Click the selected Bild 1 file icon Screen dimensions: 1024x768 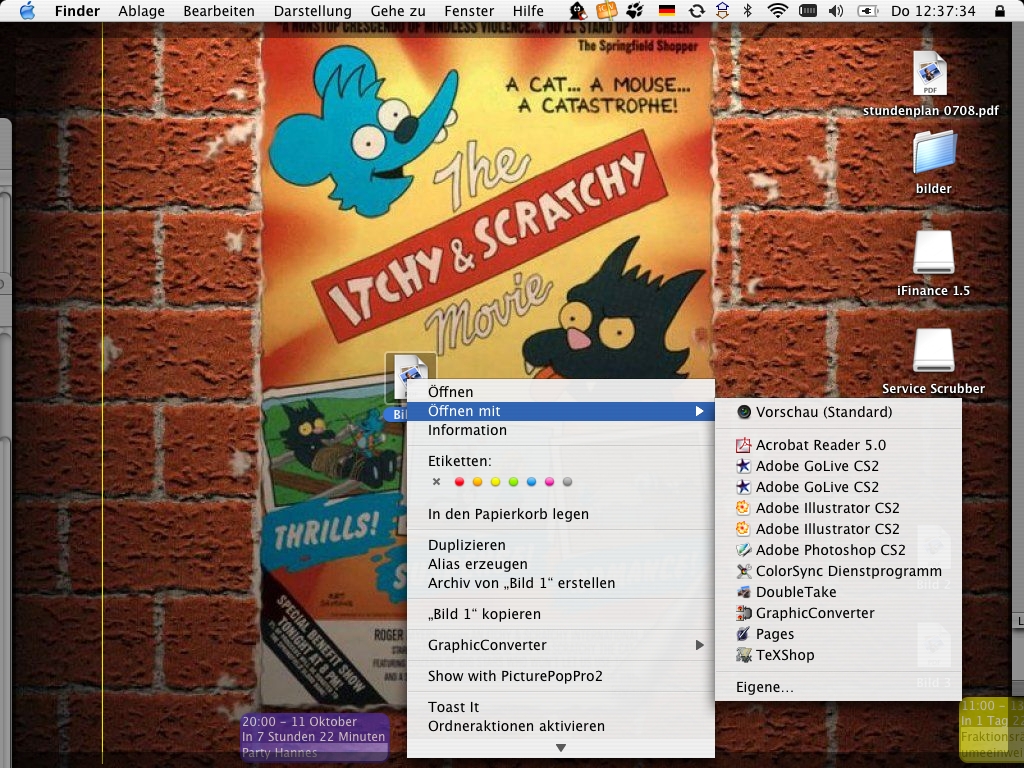pos(410,377)
